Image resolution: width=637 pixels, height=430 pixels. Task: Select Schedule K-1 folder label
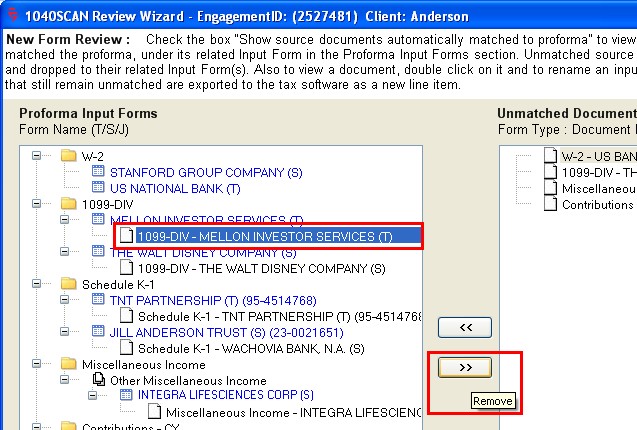(x=118, y=284)
